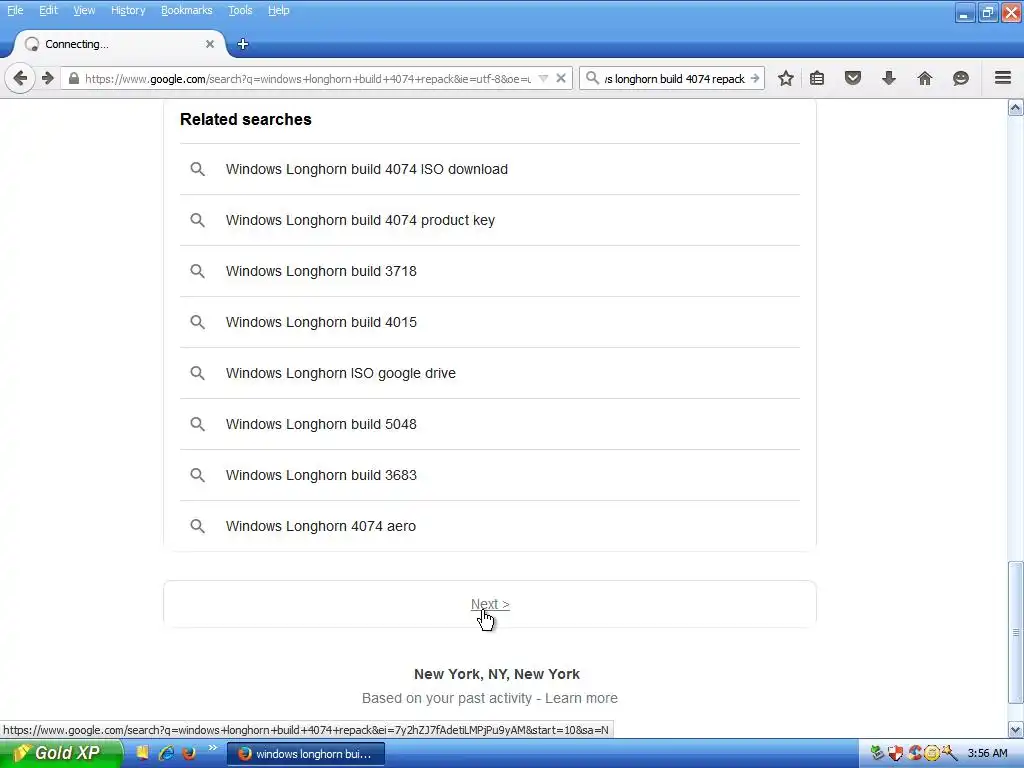Close the Connecting tab
This screenshot has width=1024, height=768.
point(210,44)
